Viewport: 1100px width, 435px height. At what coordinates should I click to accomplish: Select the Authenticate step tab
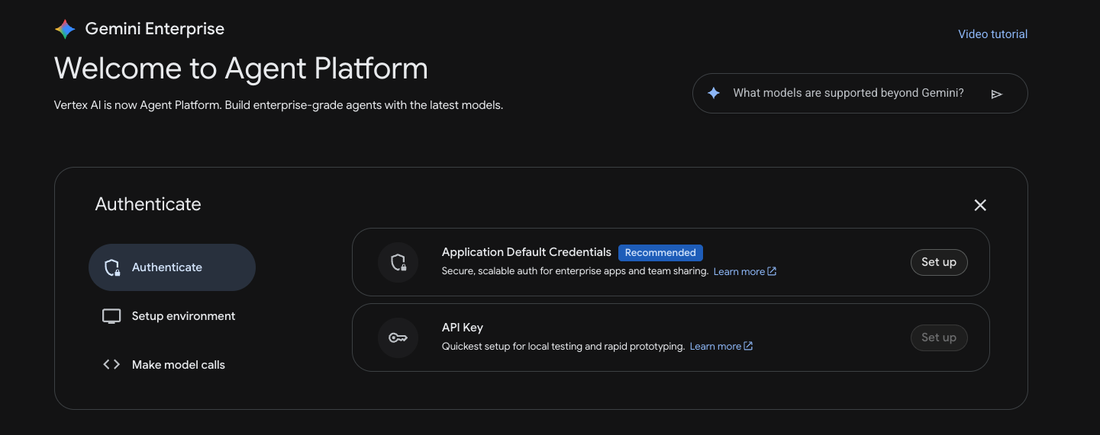[172, 267]
